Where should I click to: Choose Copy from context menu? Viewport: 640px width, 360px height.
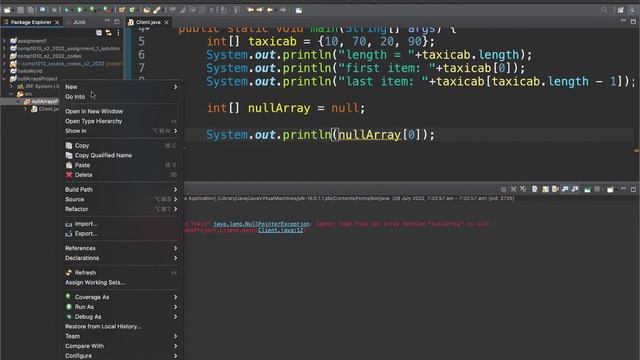tap(121, 145)
